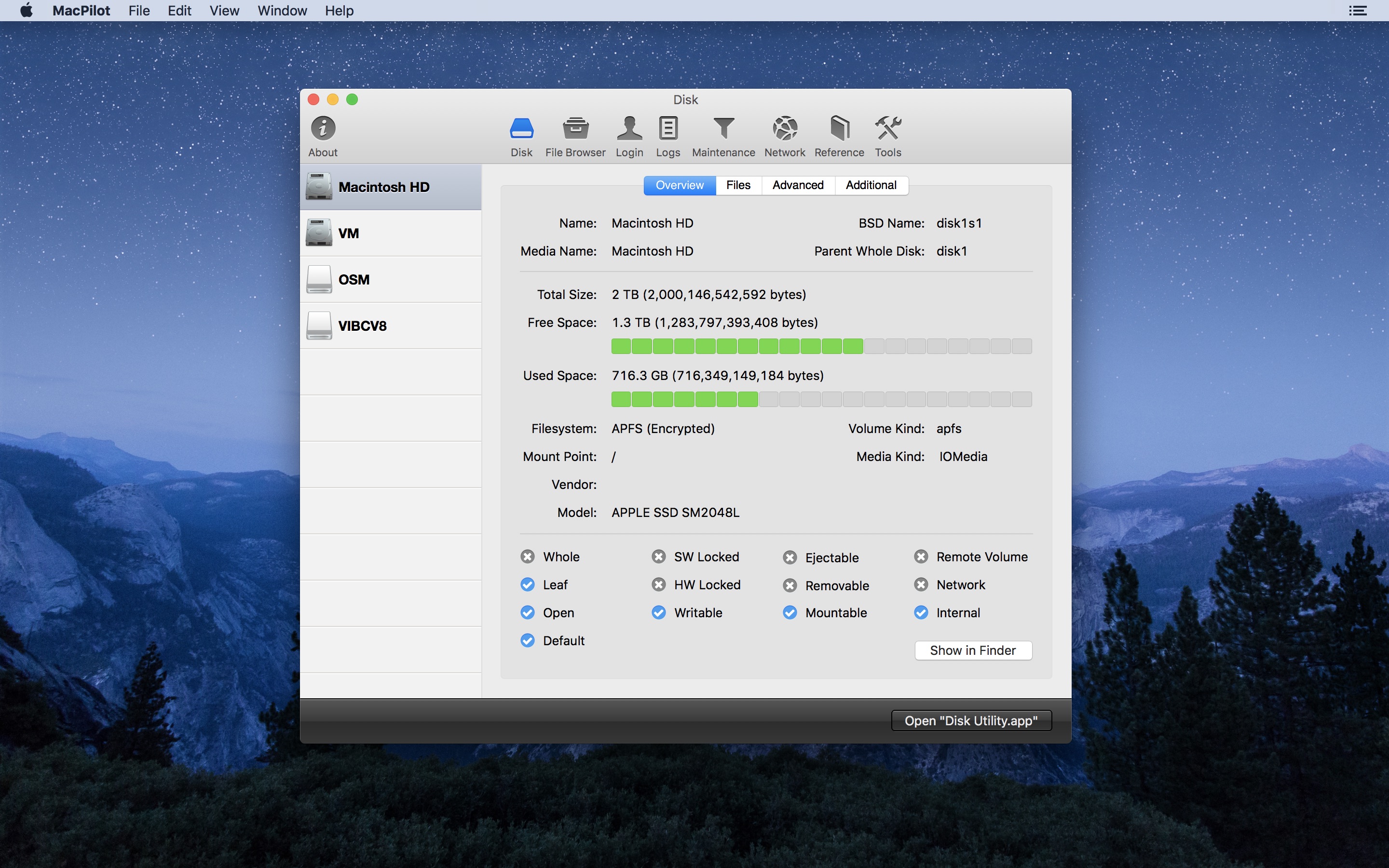The width and height of the screenshot is (1389, 868).
Task: Switch to the Advanced tab
Action: tap(798, 186)
